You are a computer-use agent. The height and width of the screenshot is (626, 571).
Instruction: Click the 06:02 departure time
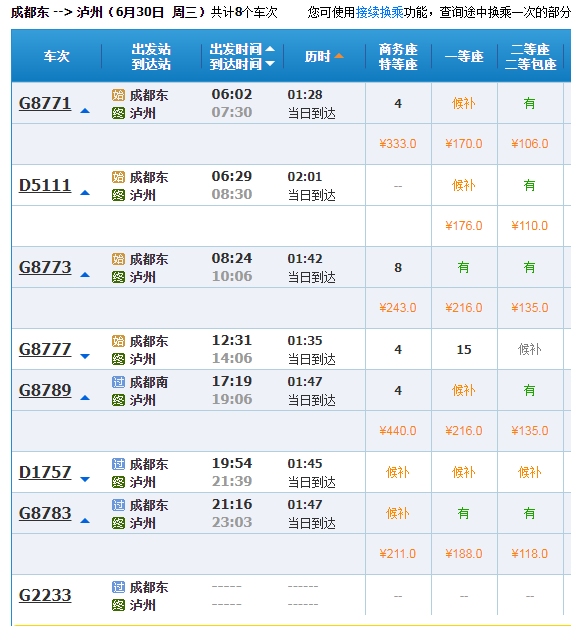pyautogui.click(x=232, y=95)
